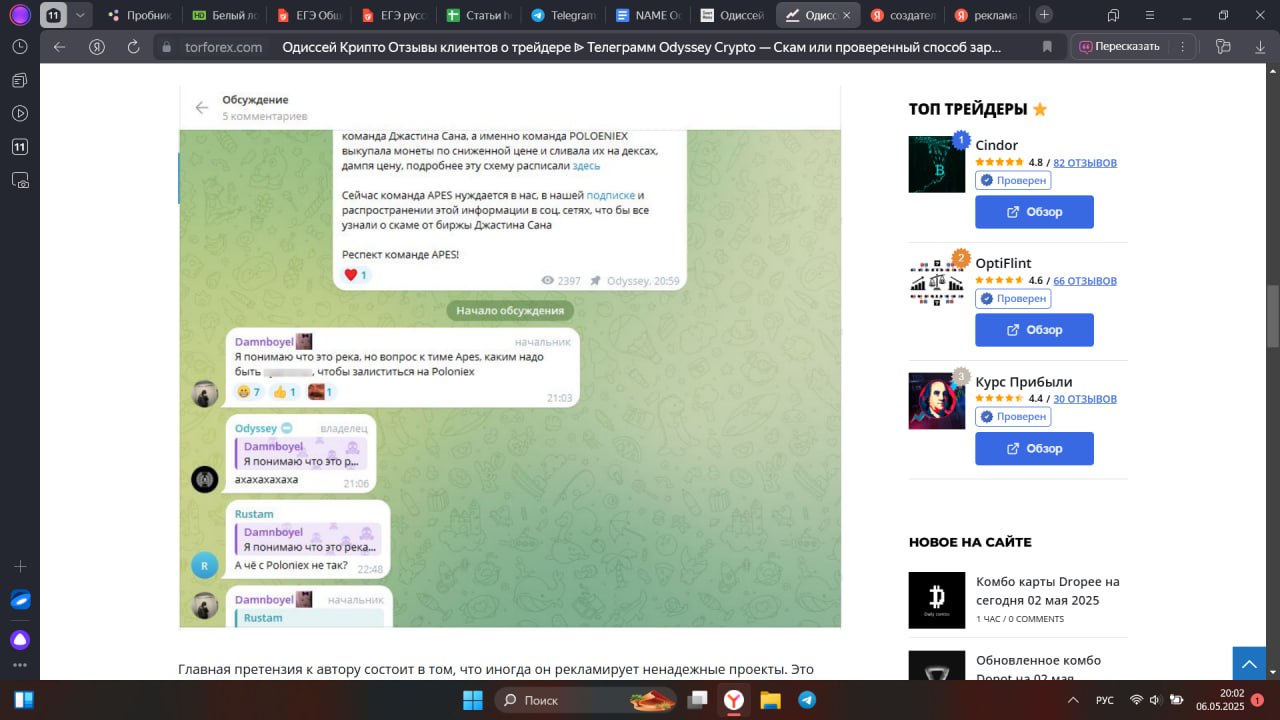Open the browser profile avatar icon
1280x720 pixels.
coord(20,15)
